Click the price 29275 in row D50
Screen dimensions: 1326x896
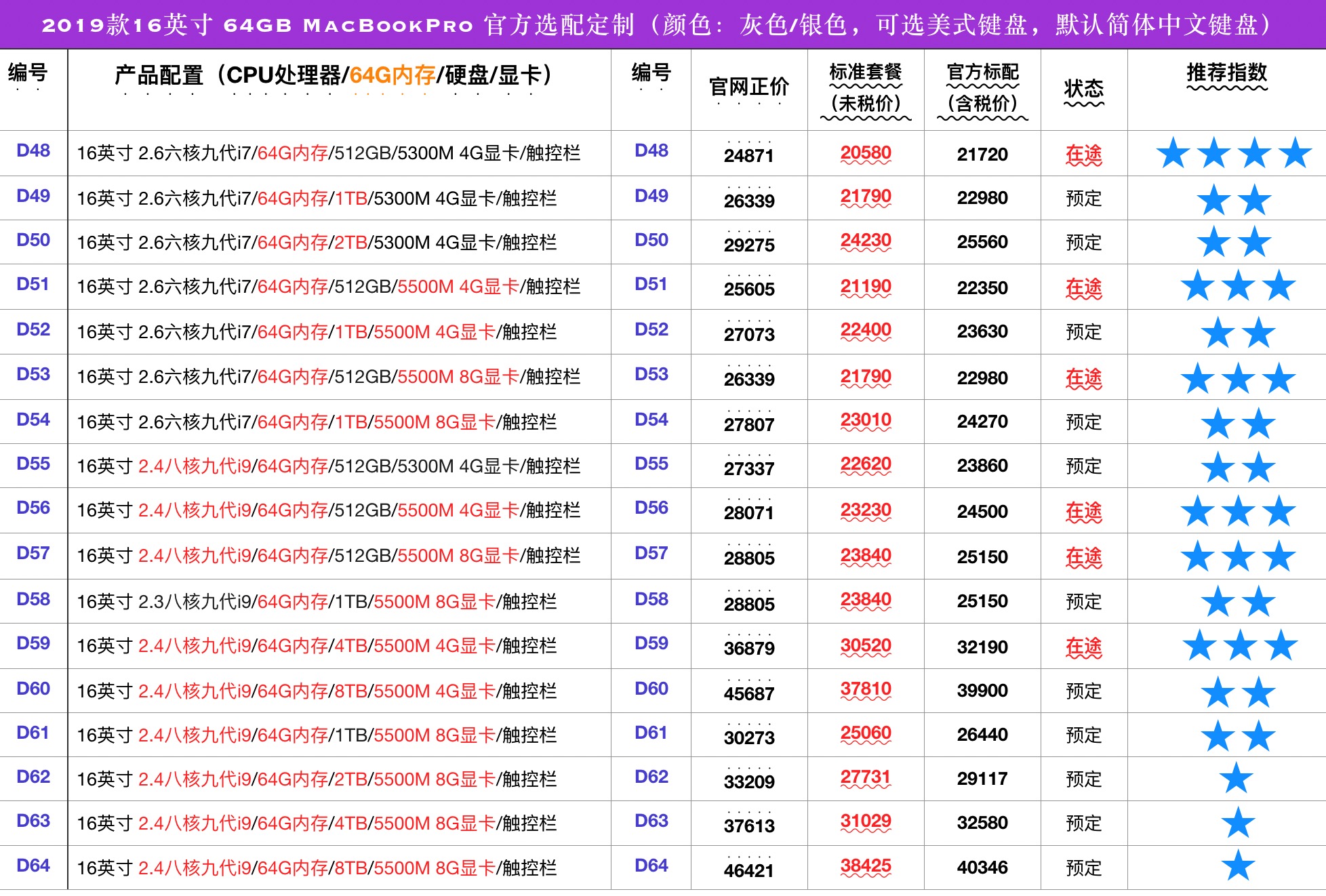(x=749, y=245)
